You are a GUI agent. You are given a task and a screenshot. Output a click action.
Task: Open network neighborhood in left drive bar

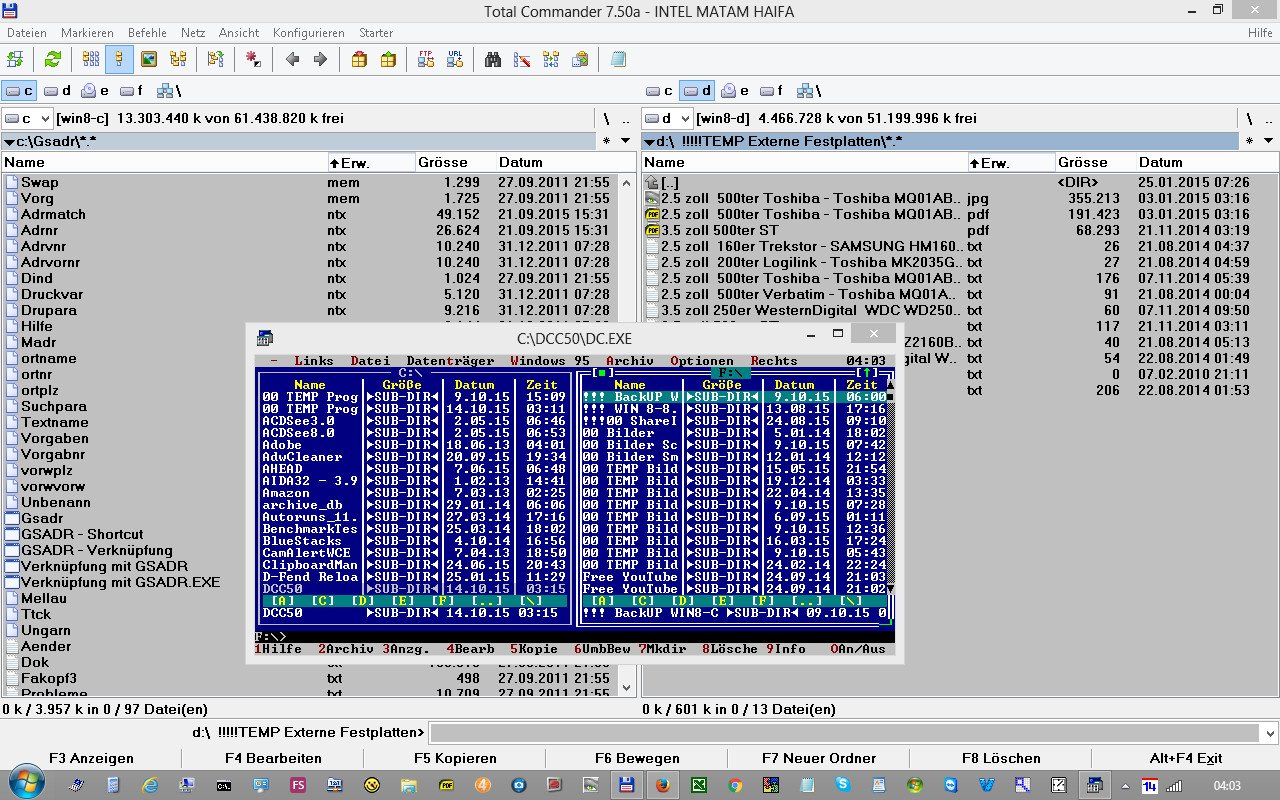(170, 91)
